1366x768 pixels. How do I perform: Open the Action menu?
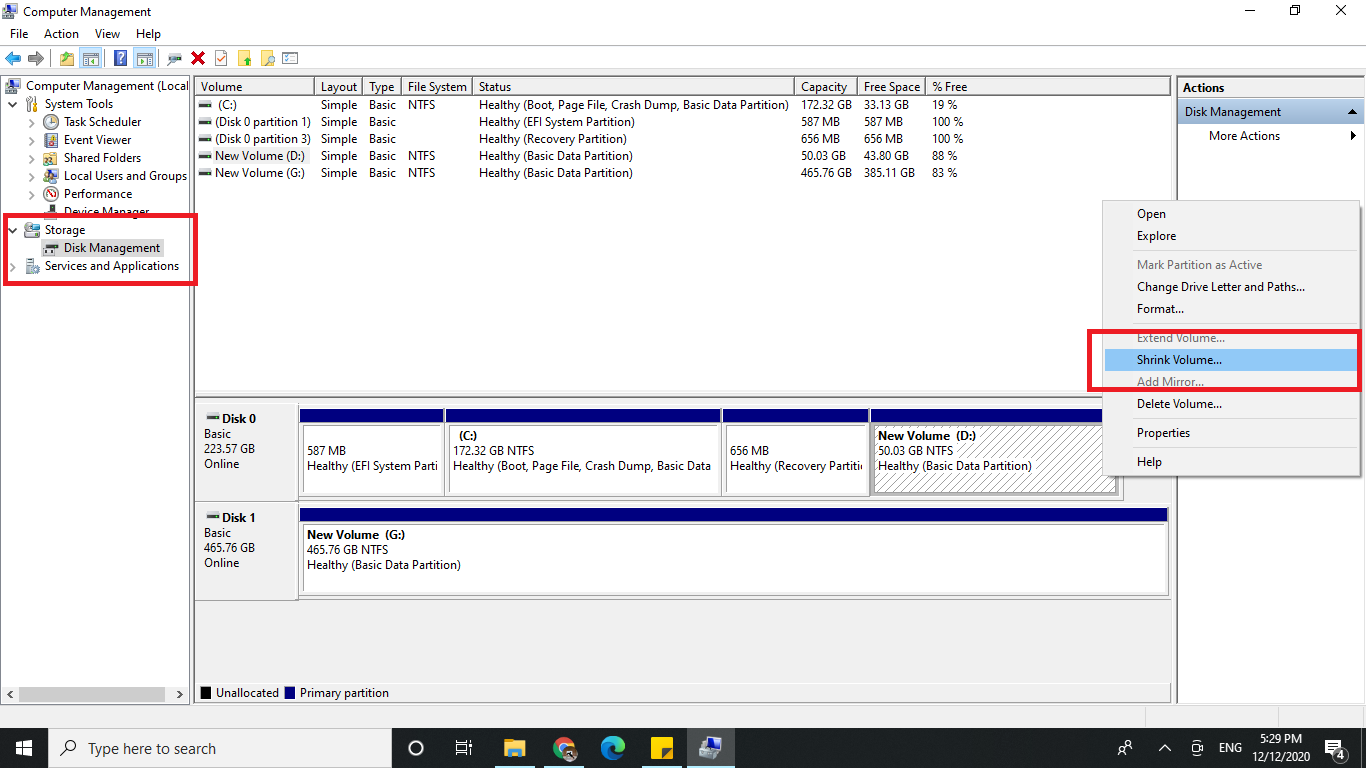pos(61,34)
